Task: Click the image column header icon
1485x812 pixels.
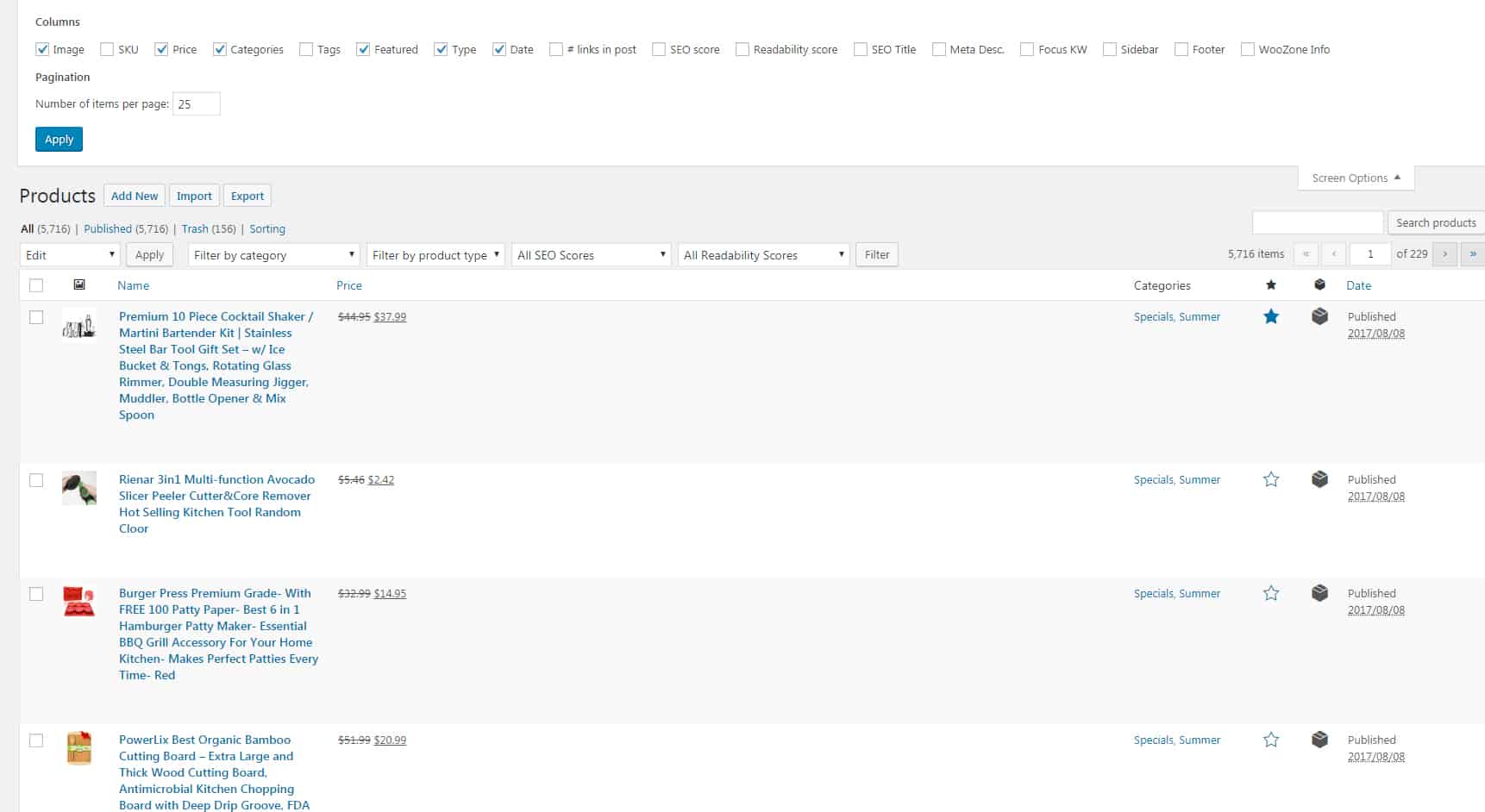Action: (x=79, y=284)
